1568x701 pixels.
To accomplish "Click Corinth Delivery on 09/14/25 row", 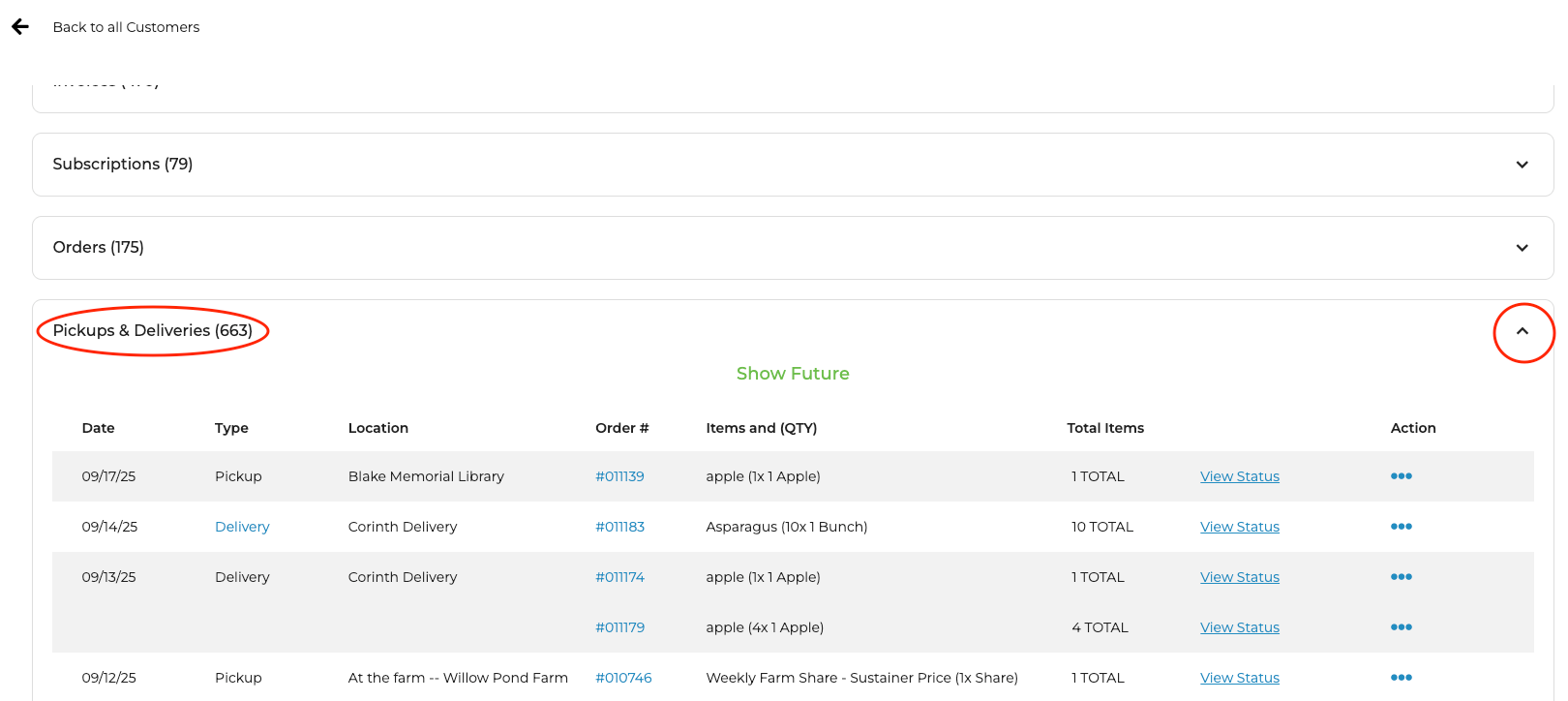I will [403, 527].
